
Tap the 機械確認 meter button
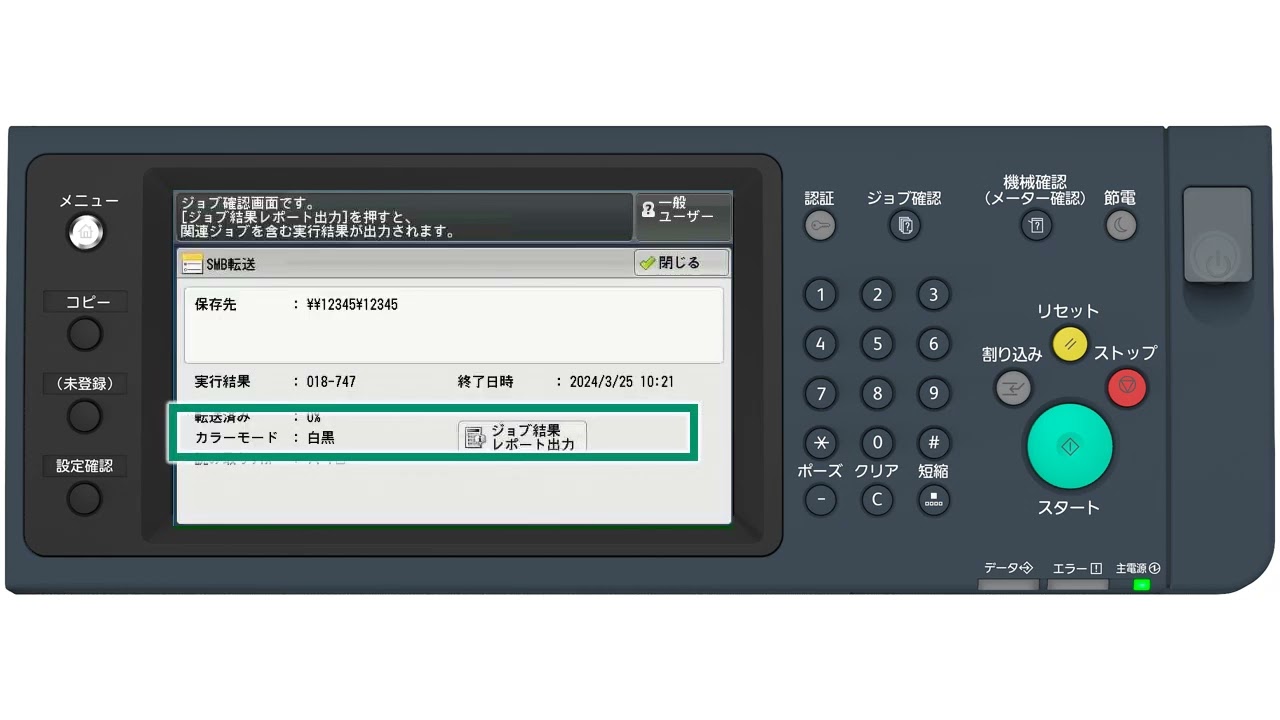1036,226
